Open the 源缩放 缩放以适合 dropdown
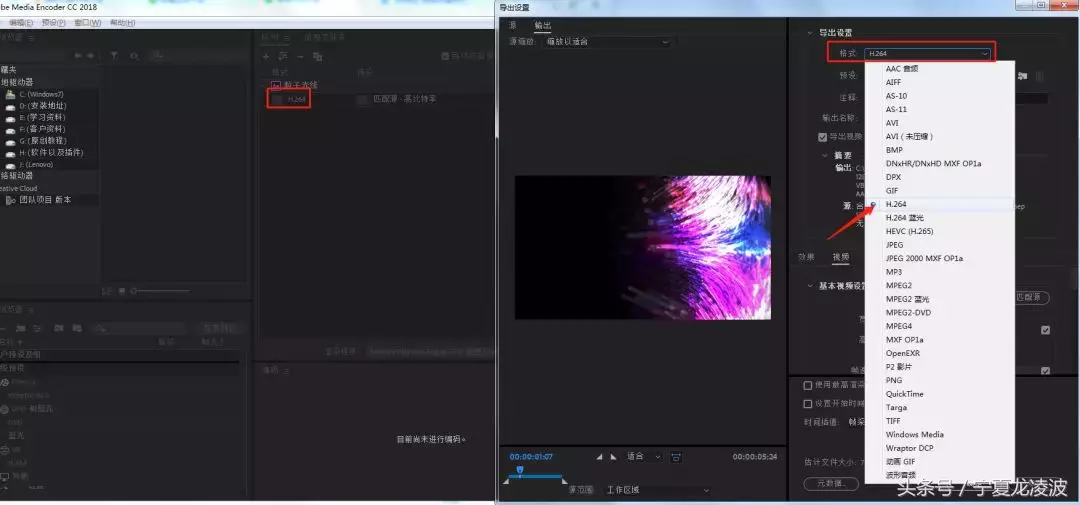Viewport: 1080px width, 505px height. (x=606, y=42)
